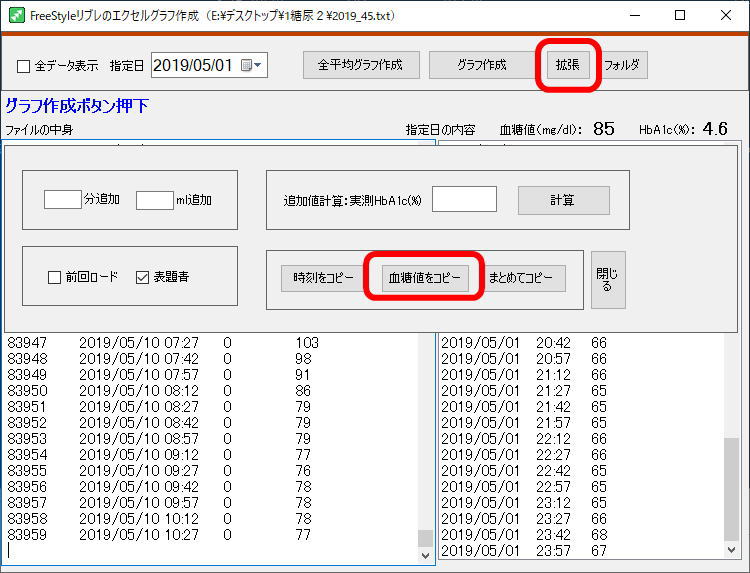This screenshot has width=750, height=573.
Task: Copy times with 時刻をコピー button
Action: point(323,279)
